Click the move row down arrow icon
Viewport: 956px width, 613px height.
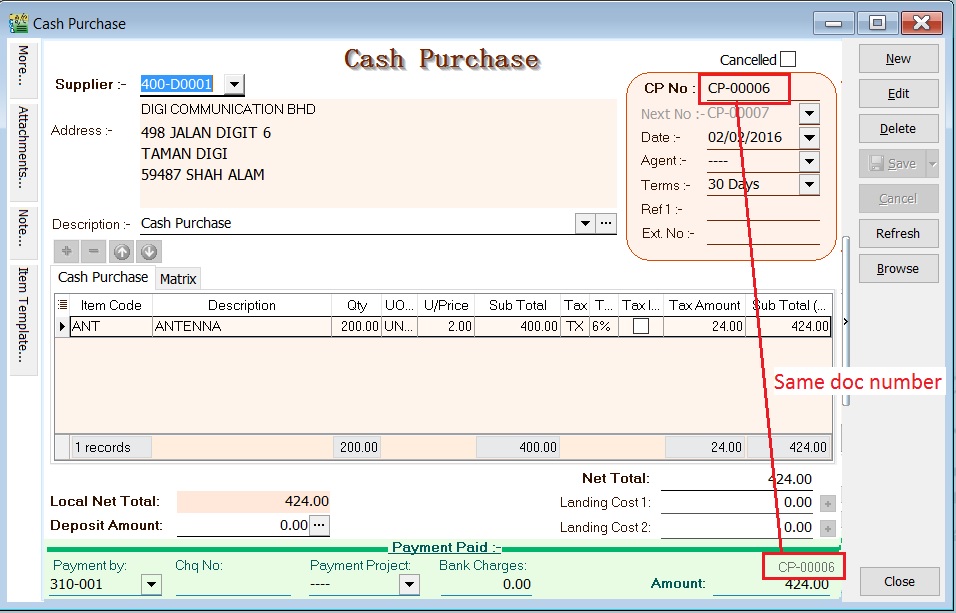pos(149,252)
